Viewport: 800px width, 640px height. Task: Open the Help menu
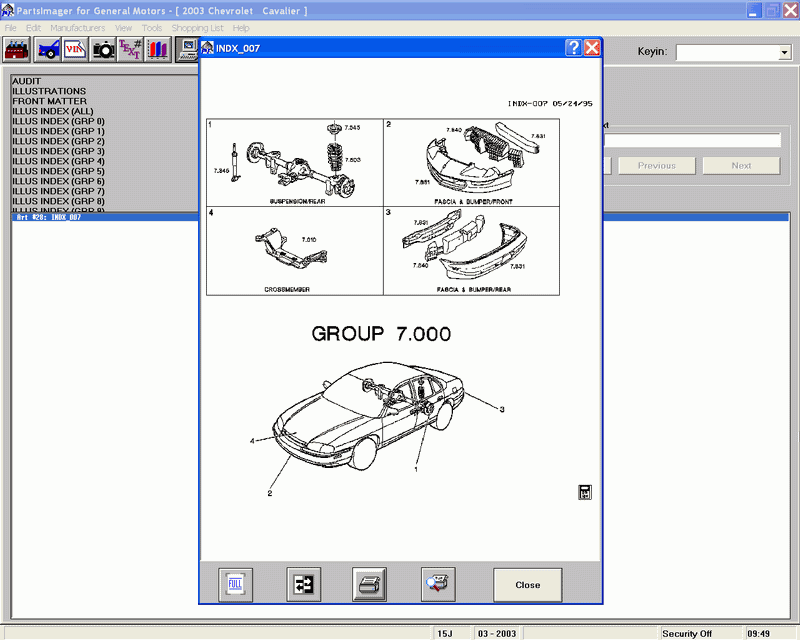[241, 28]
